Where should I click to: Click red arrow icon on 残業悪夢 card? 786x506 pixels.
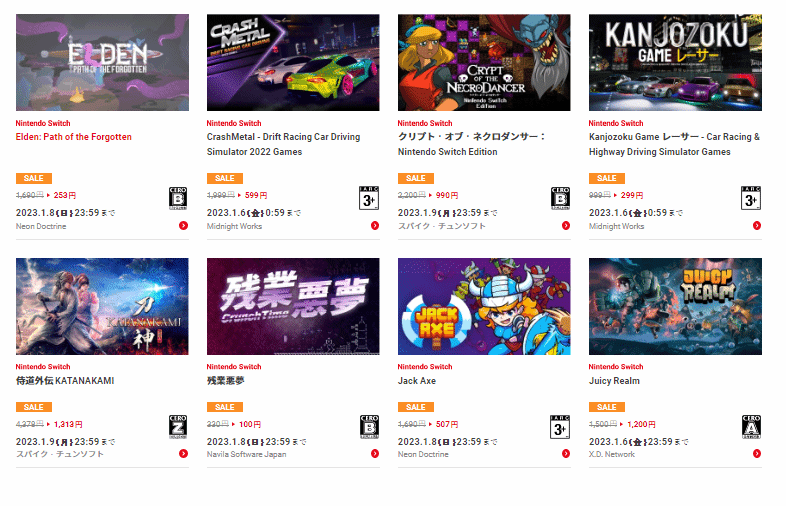pyautogui.click(x=375, y=454)
